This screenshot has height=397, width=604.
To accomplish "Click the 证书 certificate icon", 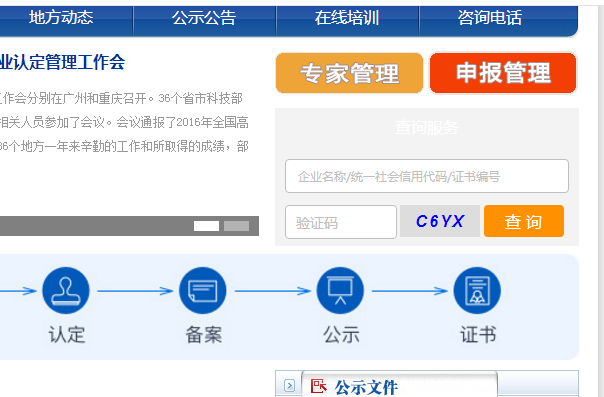I will 477,291.
